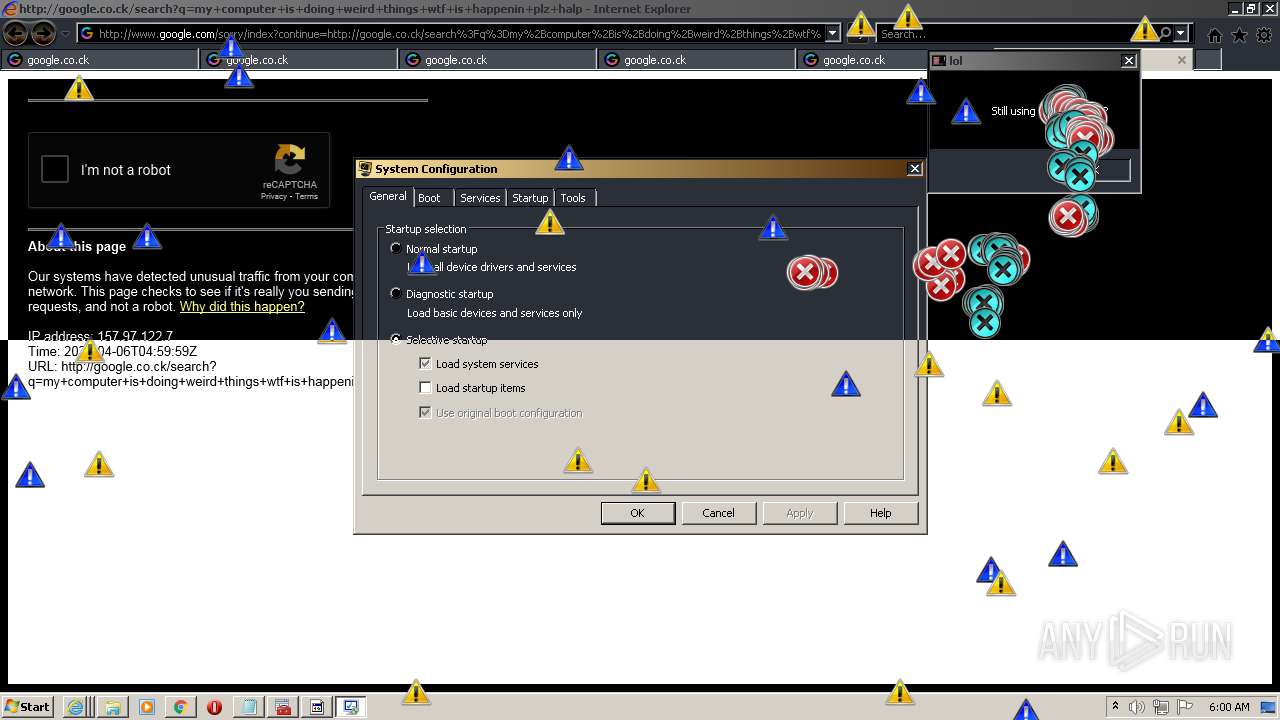
Task: Select the Normal startup radio button
Action: coord(396,248)
